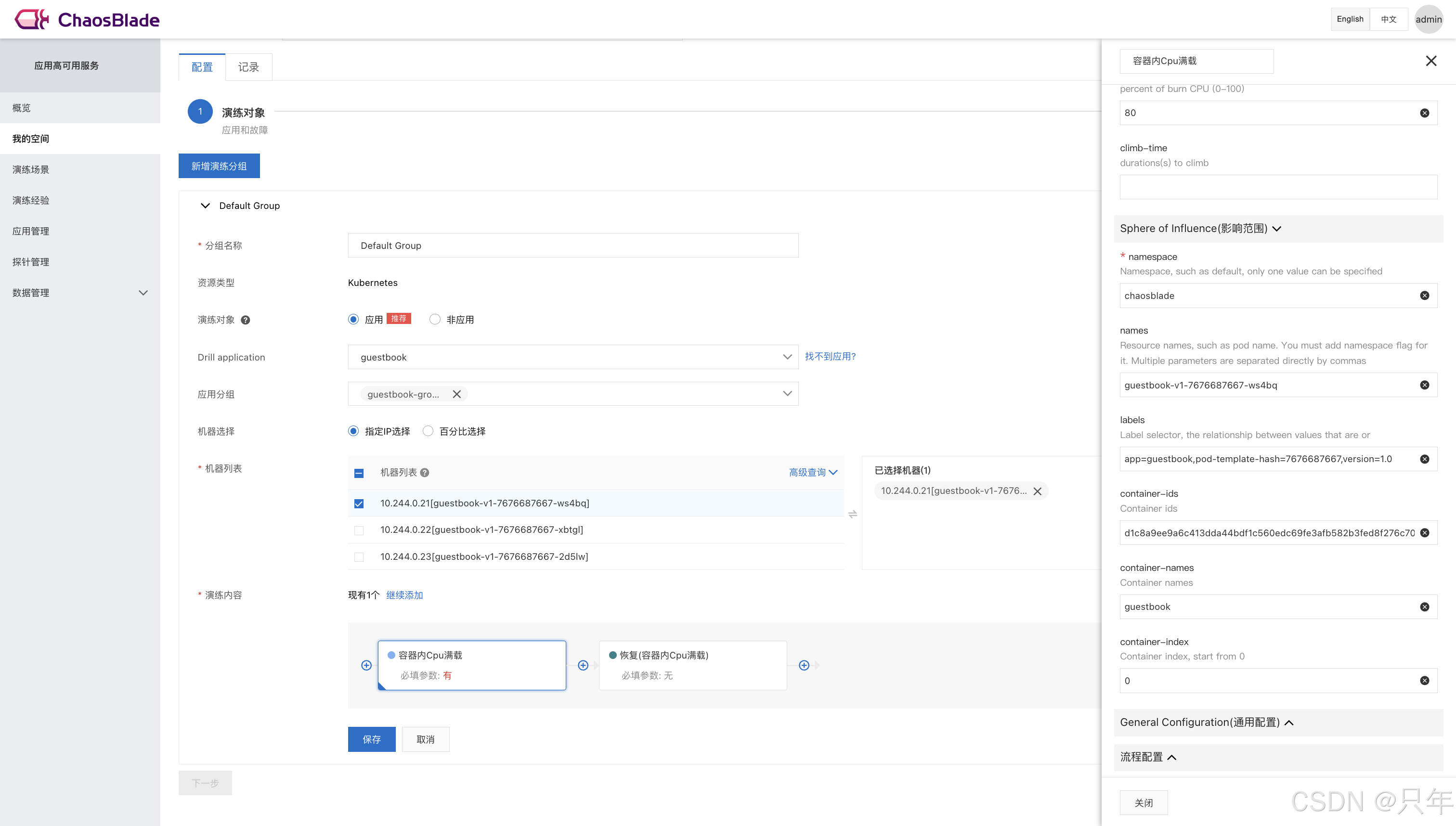Clear the burn CPU percent value 80

coord(1424,113)
